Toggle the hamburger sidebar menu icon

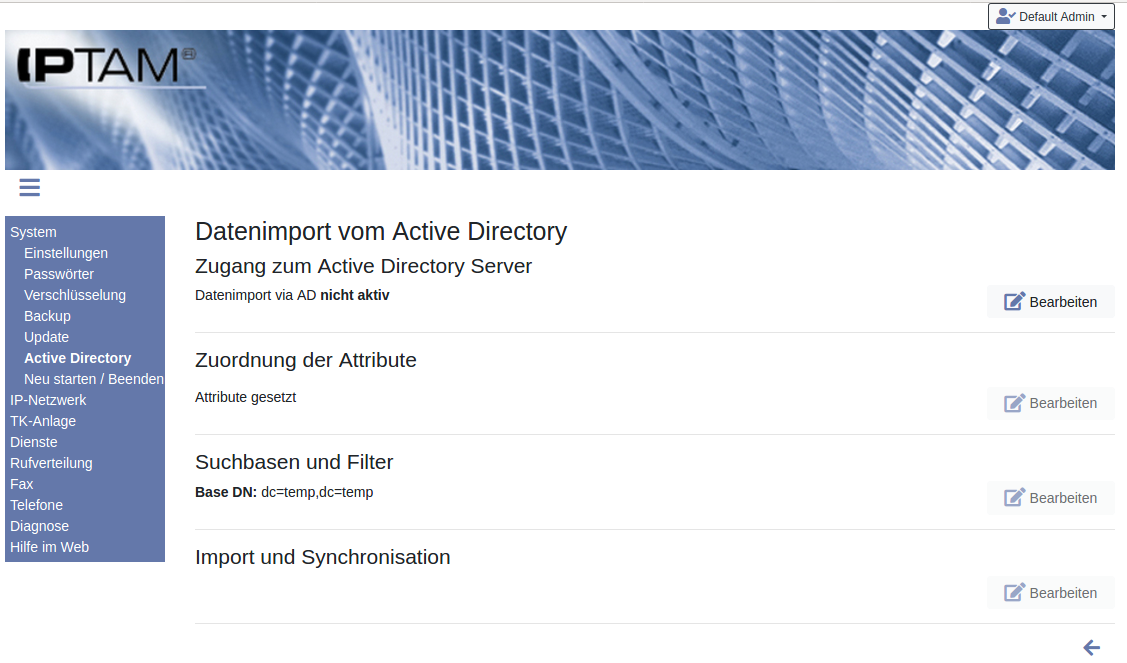[29, 187]
